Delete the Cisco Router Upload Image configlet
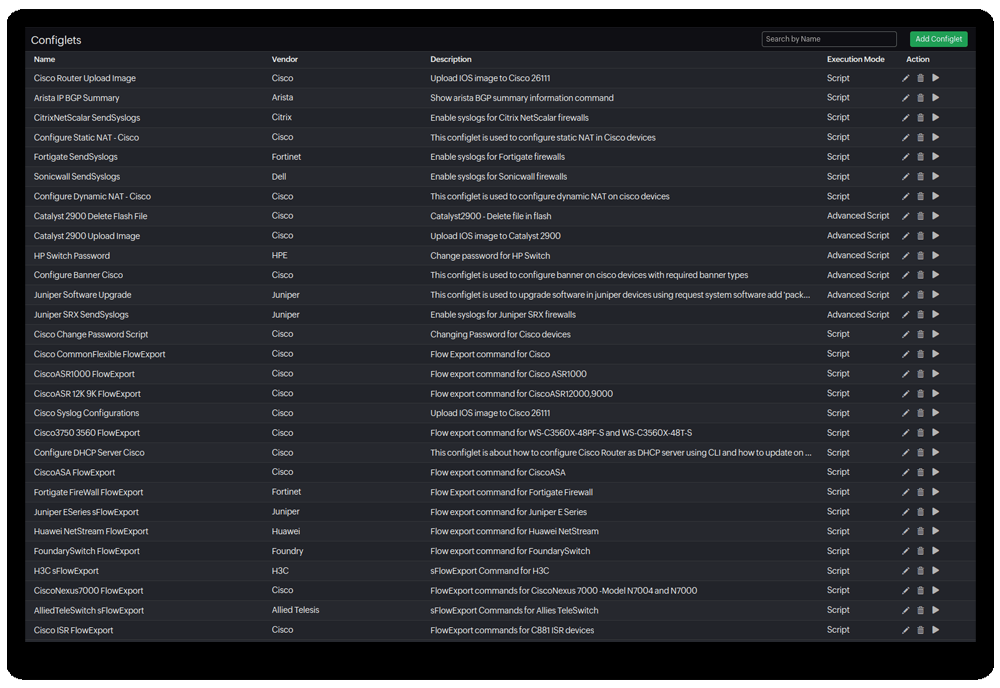This screenshot has width=1000, height=688. [920, 78]
